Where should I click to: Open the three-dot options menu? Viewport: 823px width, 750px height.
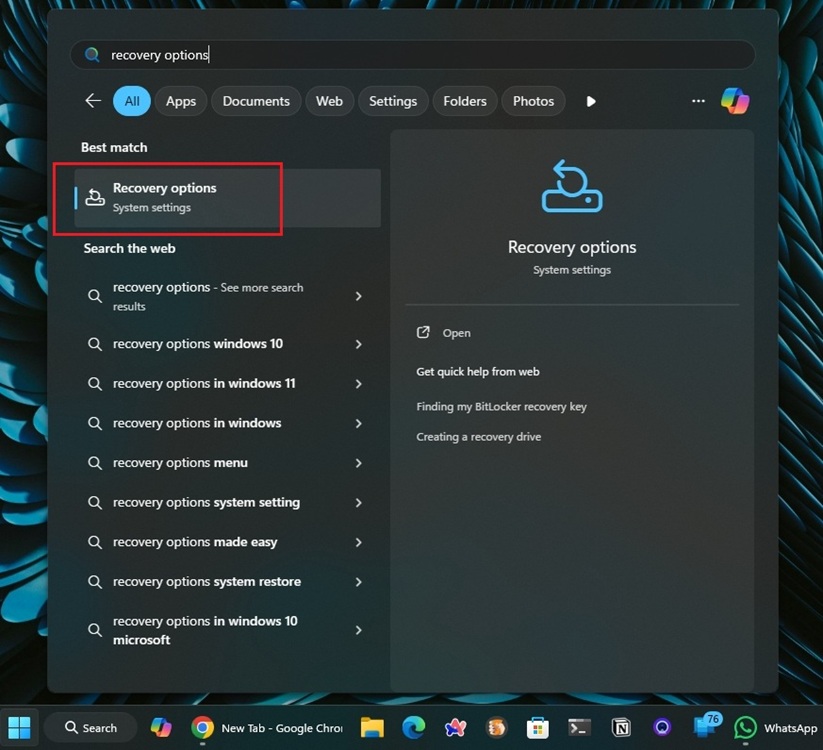697,100
